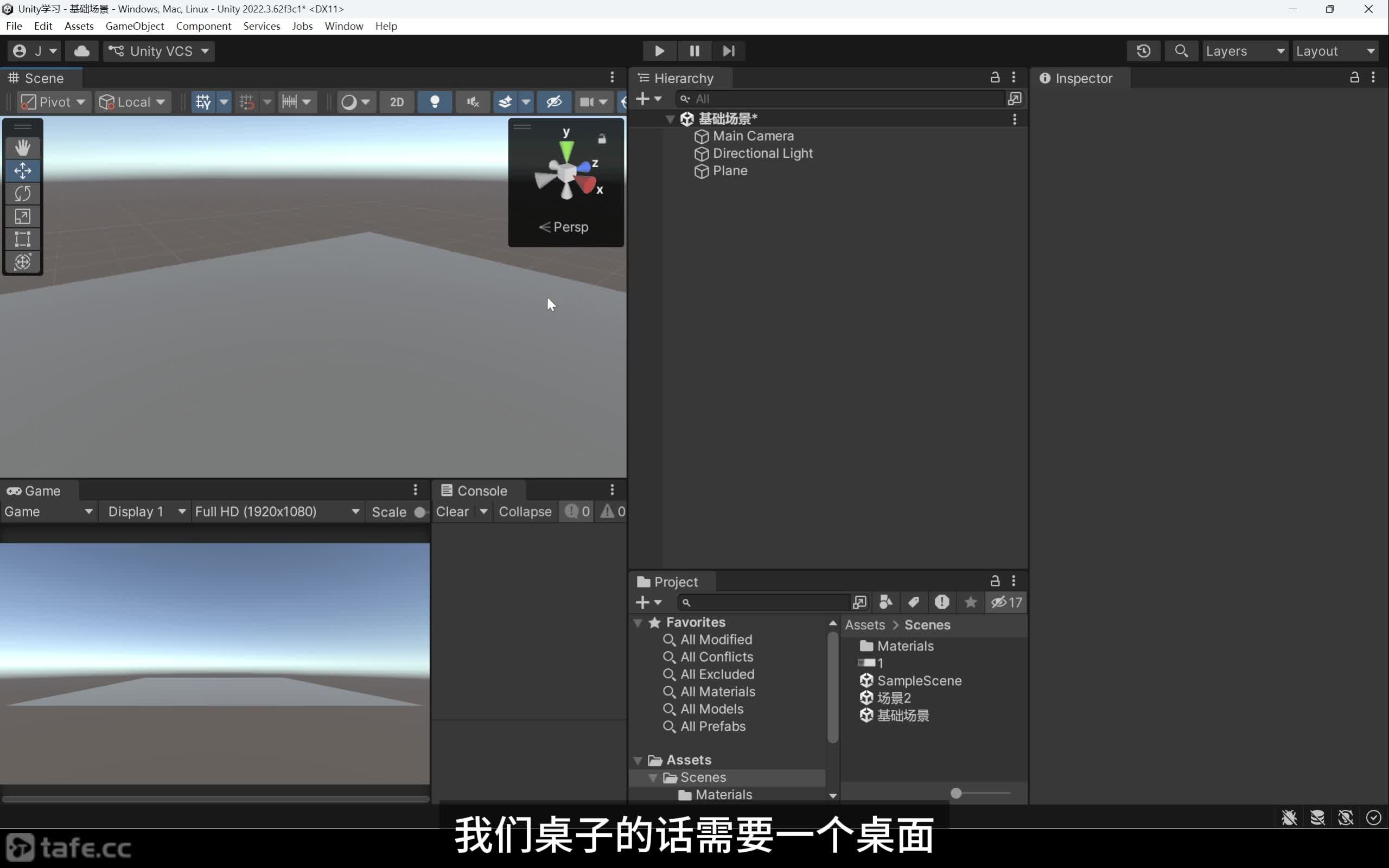Toggle the Hierarchy panel lock
Viewport: 1389px width, 868px height.
(995, 78)
